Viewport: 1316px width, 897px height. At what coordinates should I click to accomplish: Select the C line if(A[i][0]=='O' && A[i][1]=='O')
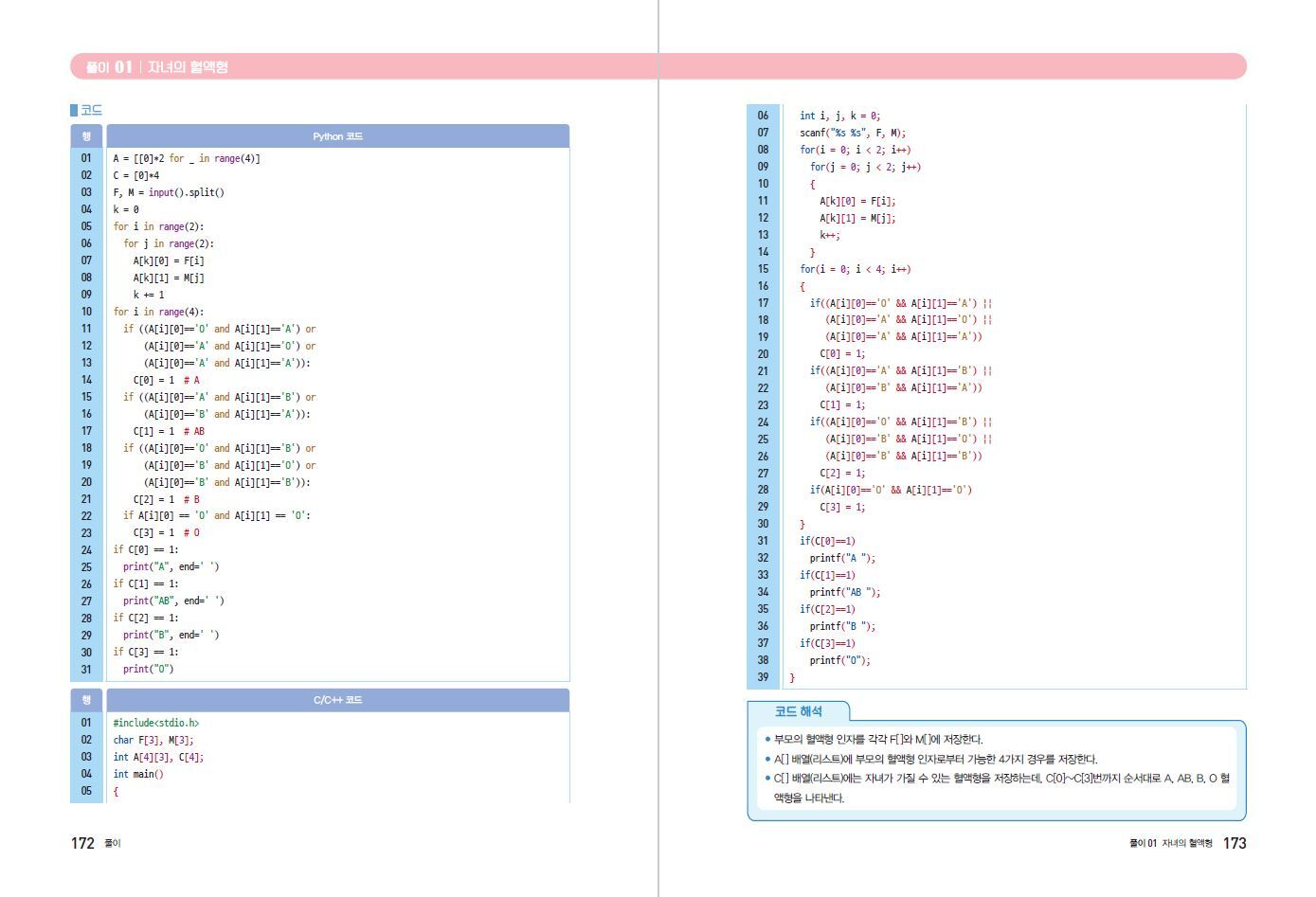(x=891, y=490)
